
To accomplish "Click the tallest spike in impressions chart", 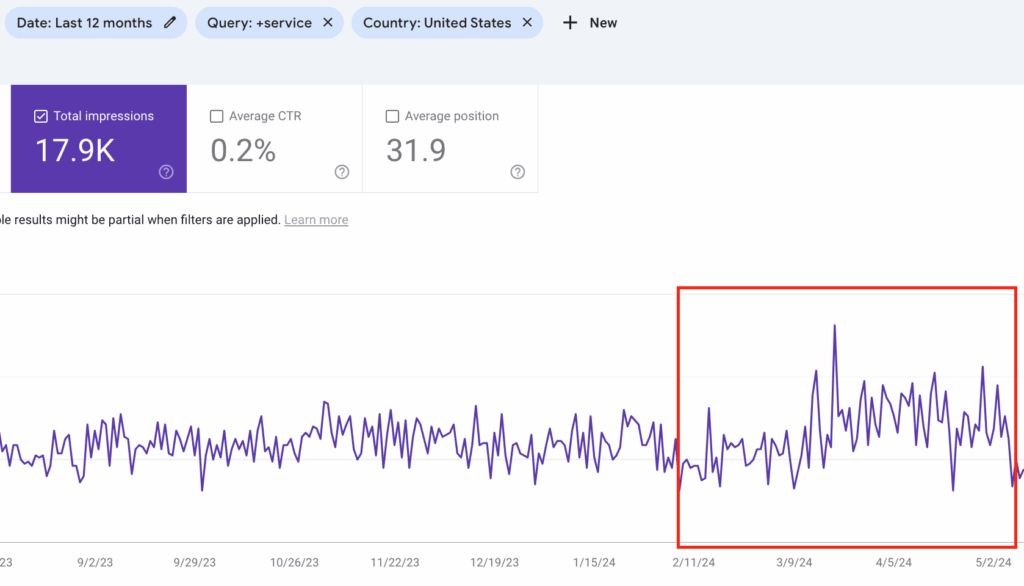I will coord(834,326).
